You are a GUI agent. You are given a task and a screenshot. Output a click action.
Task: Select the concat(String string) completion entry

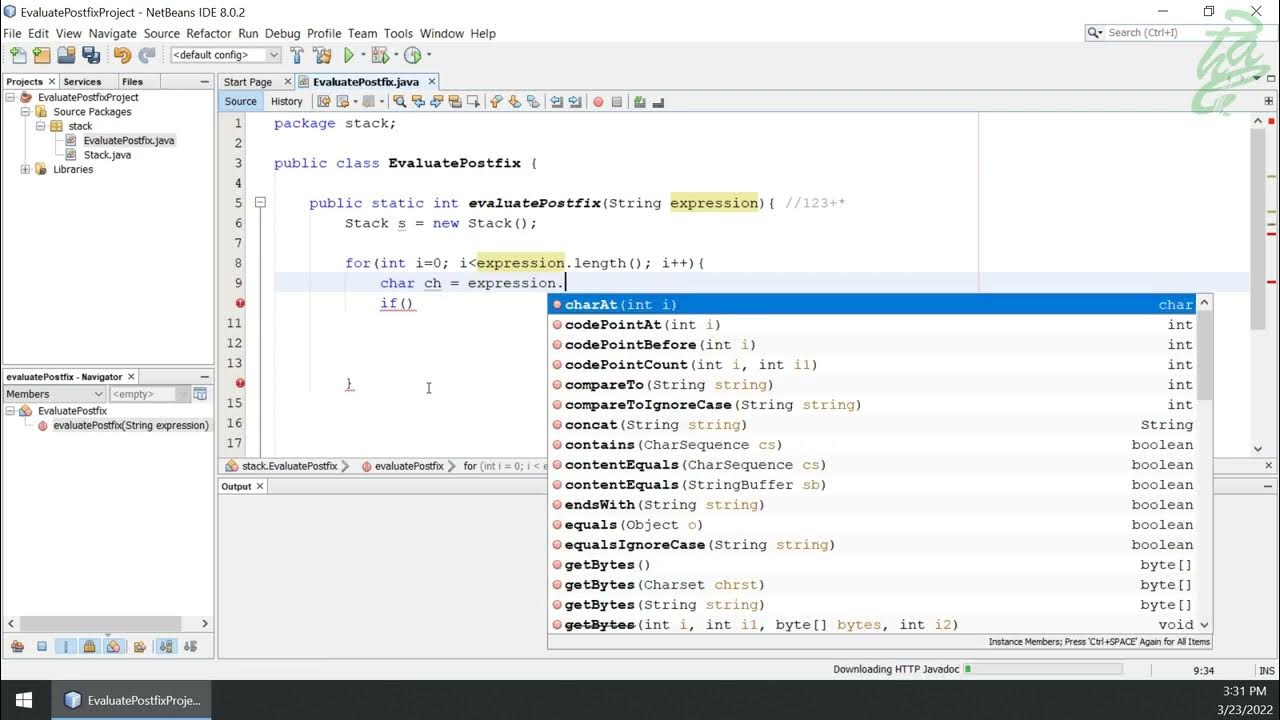872,425
